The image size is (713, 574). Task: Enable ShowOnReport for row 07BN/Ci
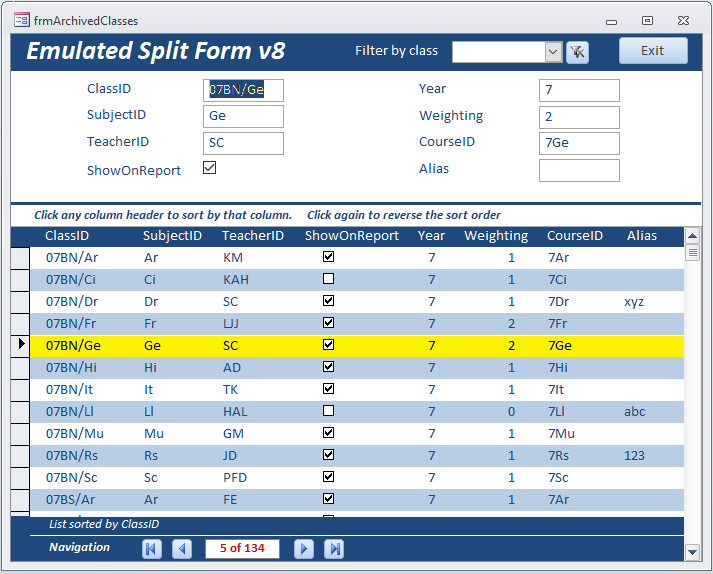pos(328,279)
